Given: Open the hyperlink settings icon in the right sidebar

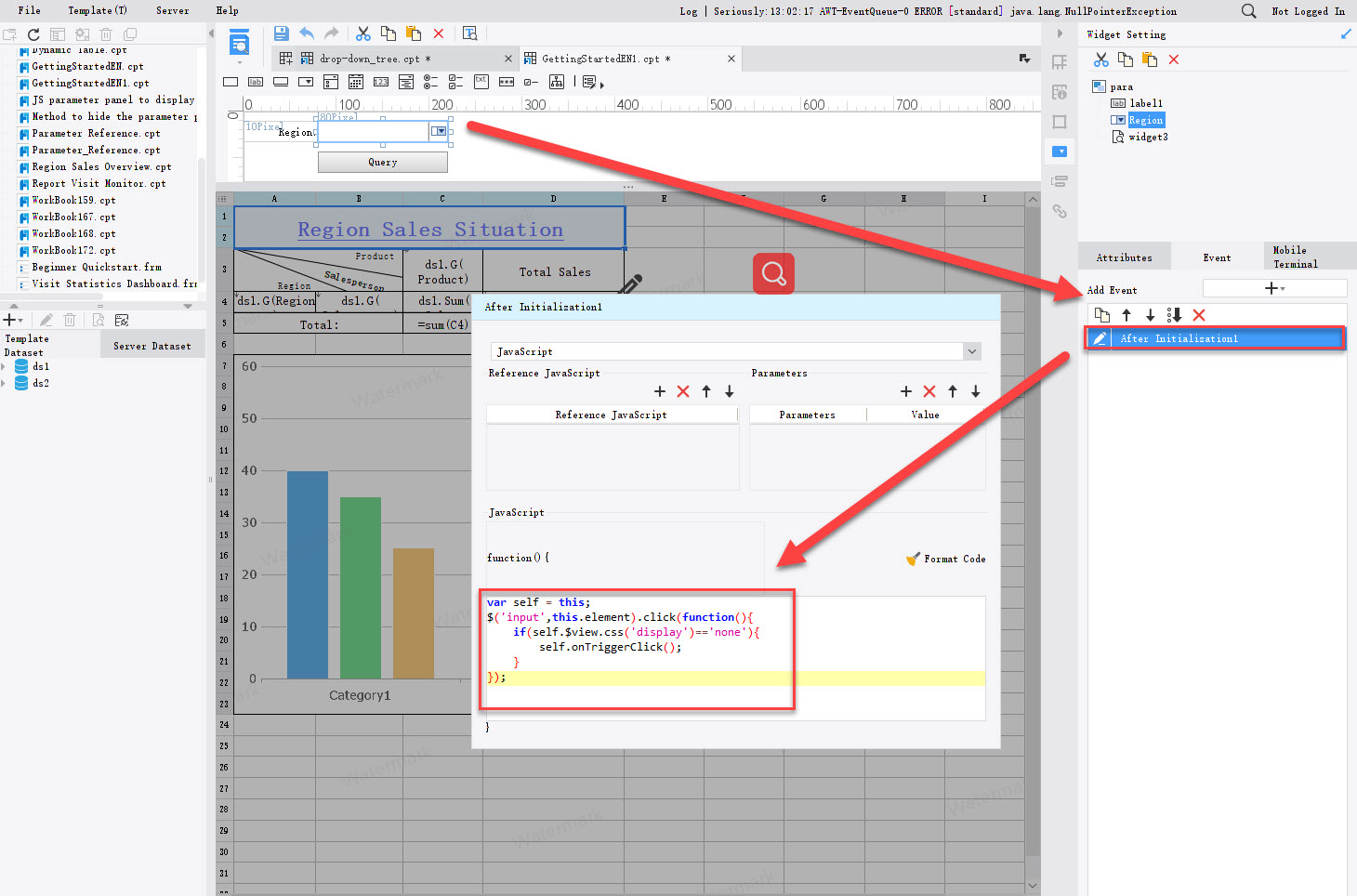Looking at the screenshot, I should [1060, 211].
